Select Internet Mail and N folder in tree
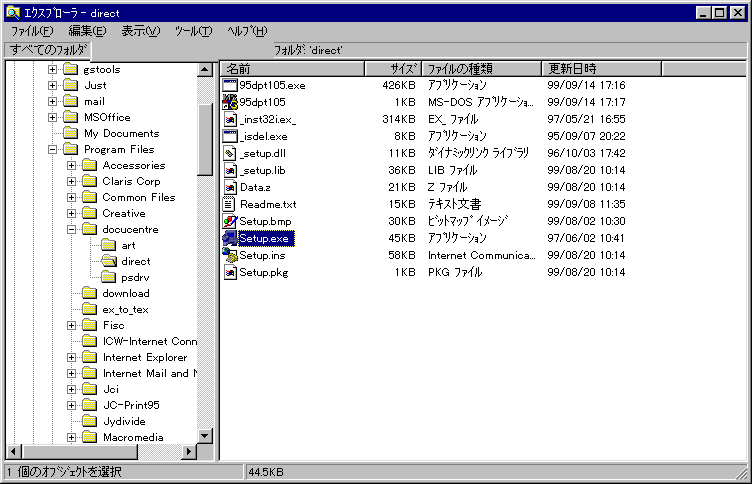This screenshot has height=484, width=752. coord(150,373)
